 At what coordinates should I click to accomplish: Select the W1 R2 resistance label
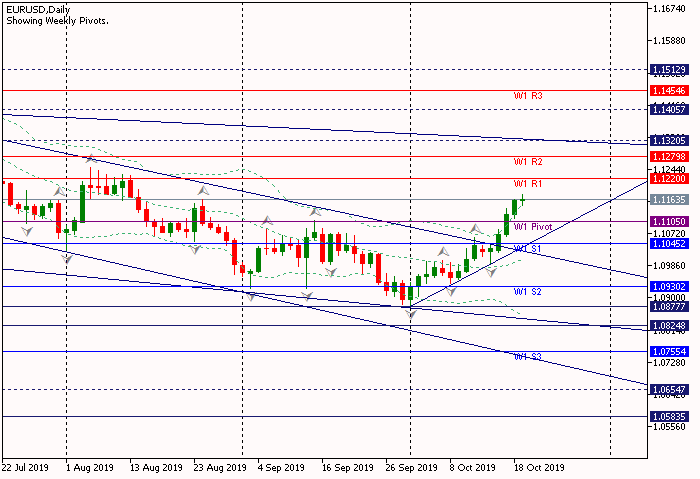click(x=528, y=162)
